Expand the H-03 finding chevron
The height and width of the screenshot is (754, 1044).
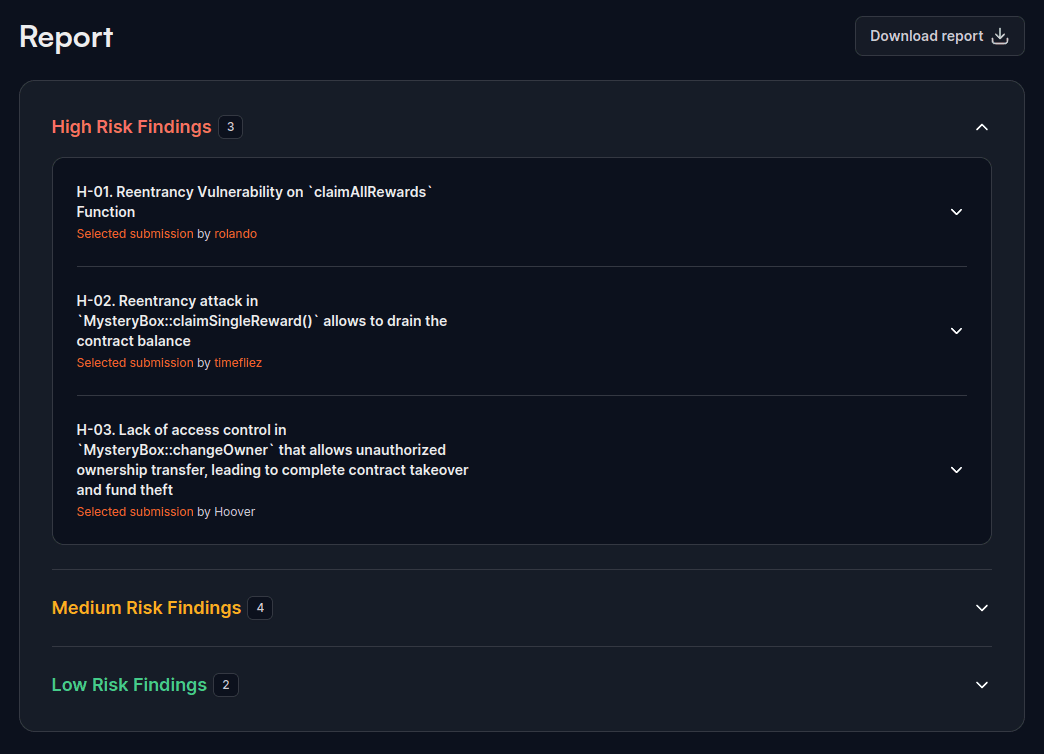click(956, 470)
